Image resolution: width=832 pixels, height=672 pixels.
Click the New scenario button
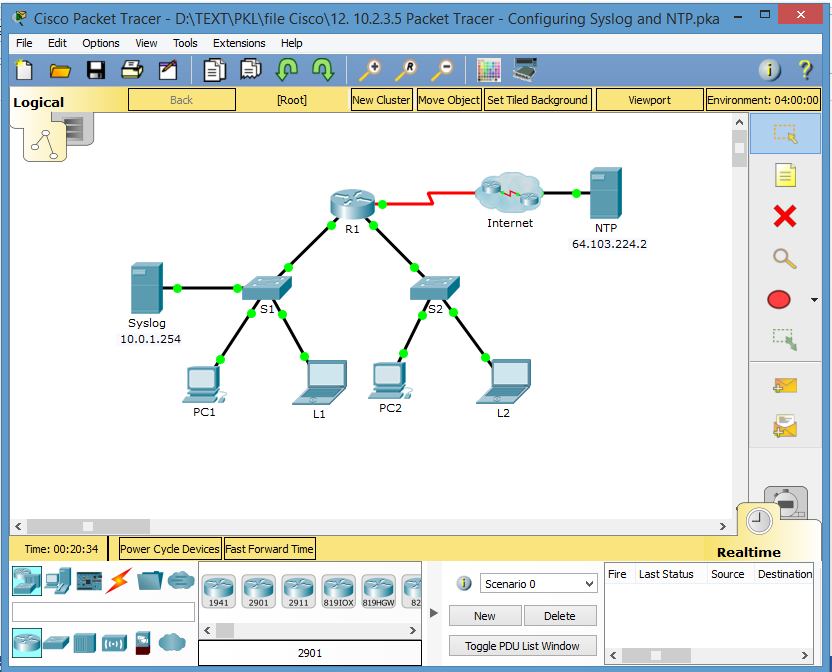point(485,616)
